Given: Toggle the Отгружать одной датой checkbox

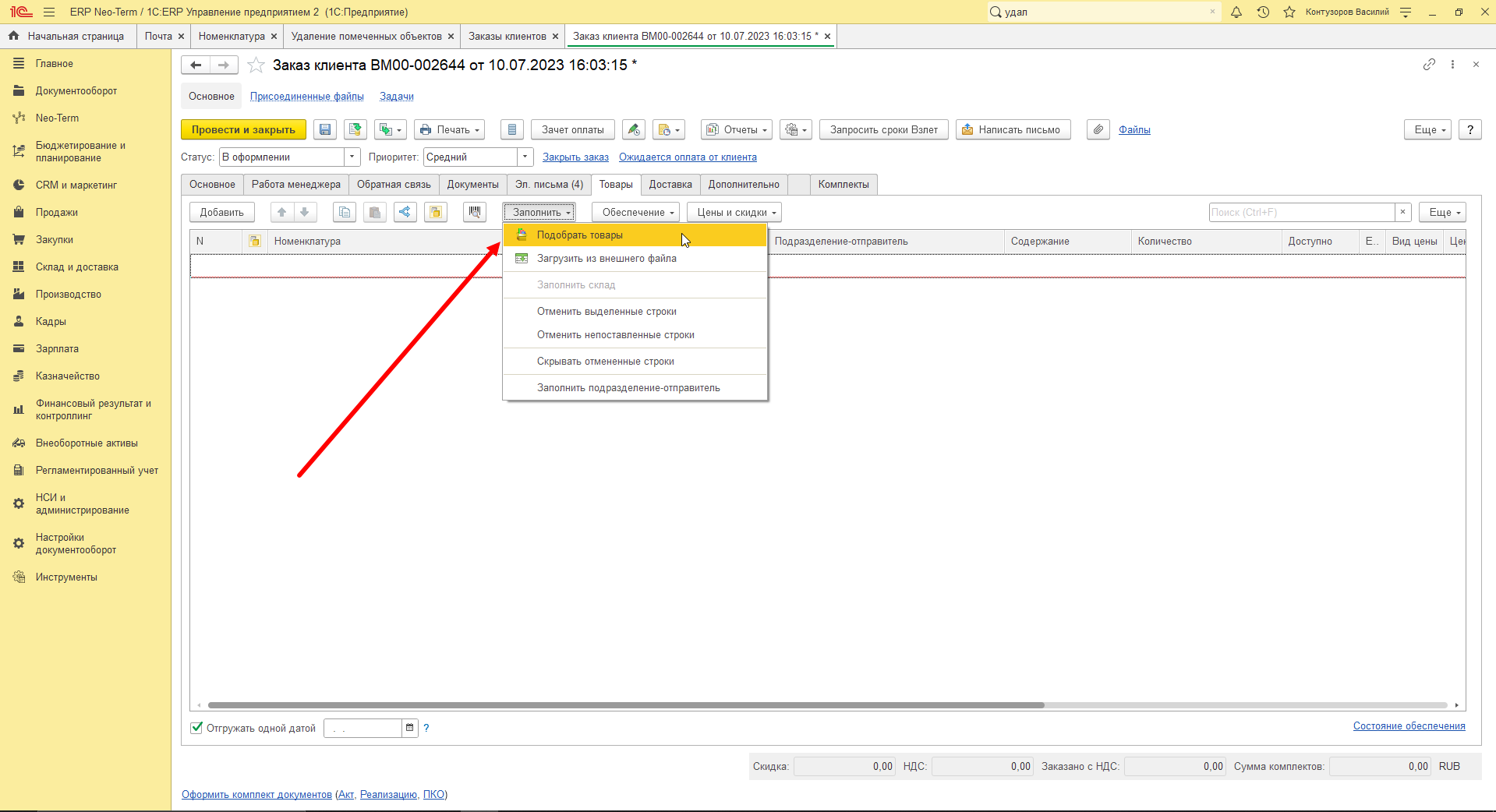Looking at the screenshot, I should pos(196,728).
